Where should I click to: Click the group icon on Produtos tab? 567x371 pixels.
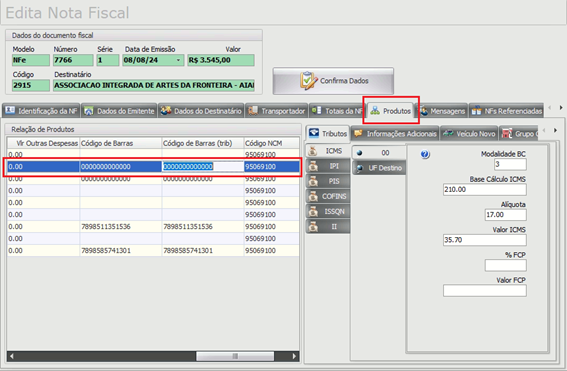375,110
